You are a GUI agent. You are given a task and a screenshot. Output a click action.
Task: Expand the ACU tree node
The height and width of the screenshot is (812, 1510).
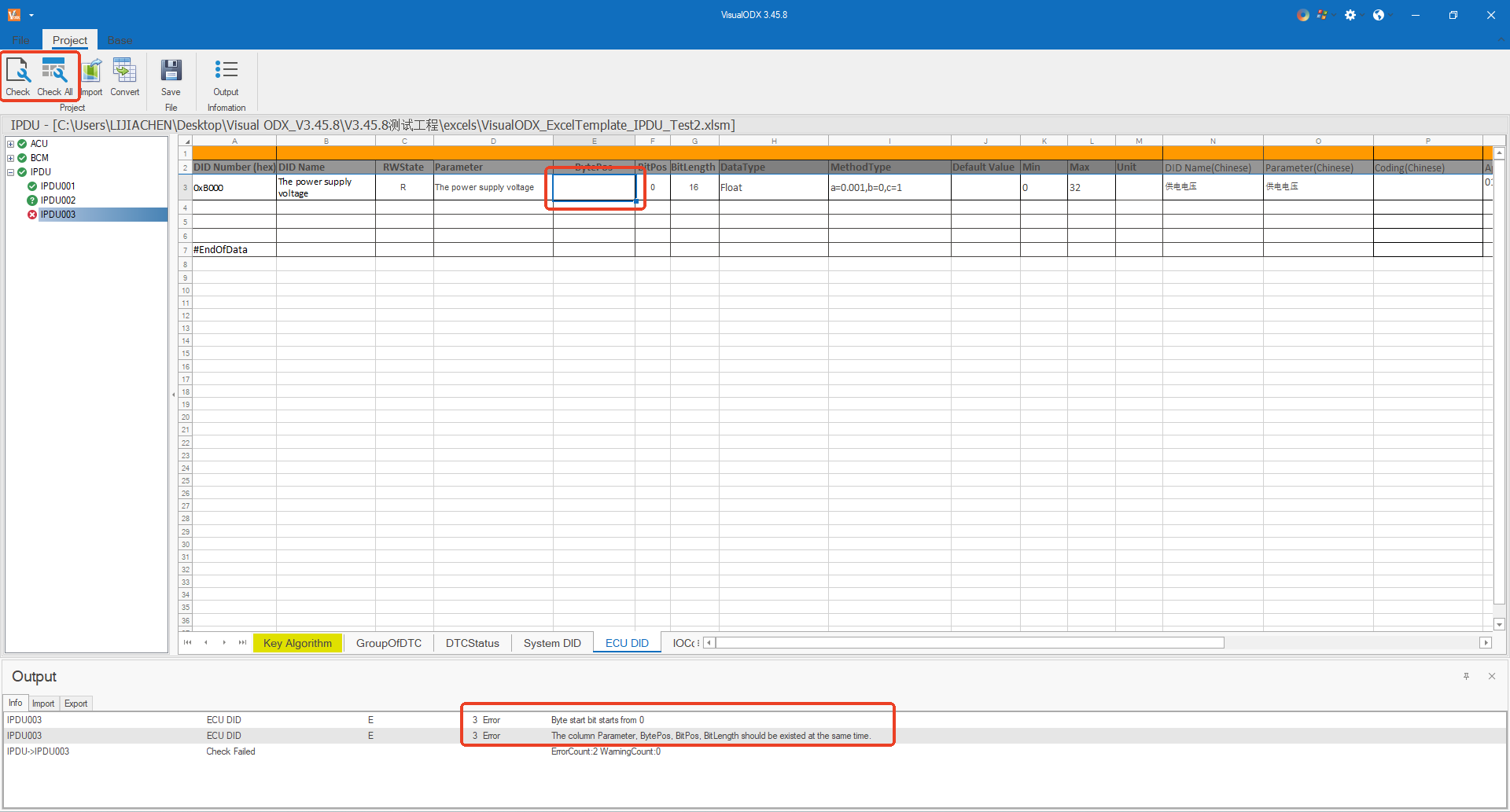(x=11, y=144)
